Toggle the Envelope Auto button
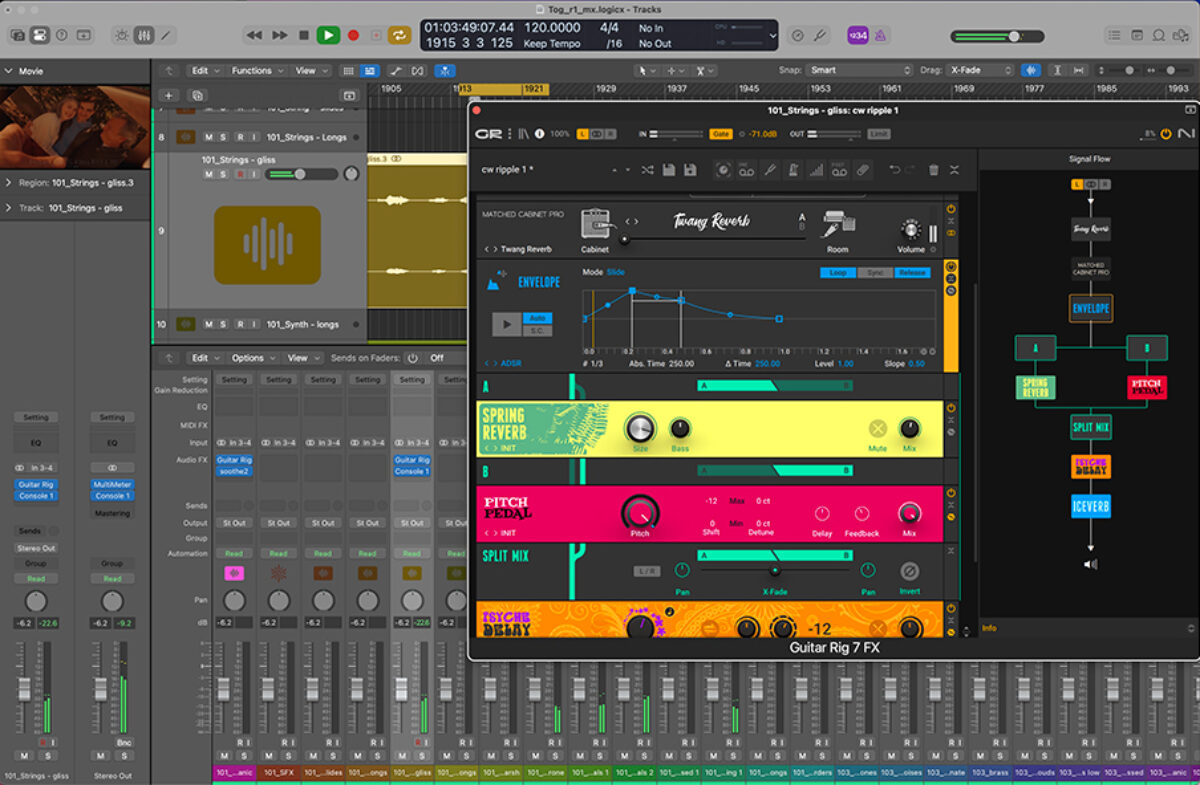This screenshot has width=1200, height=785. pyautogui.click(x=538, y=318)
